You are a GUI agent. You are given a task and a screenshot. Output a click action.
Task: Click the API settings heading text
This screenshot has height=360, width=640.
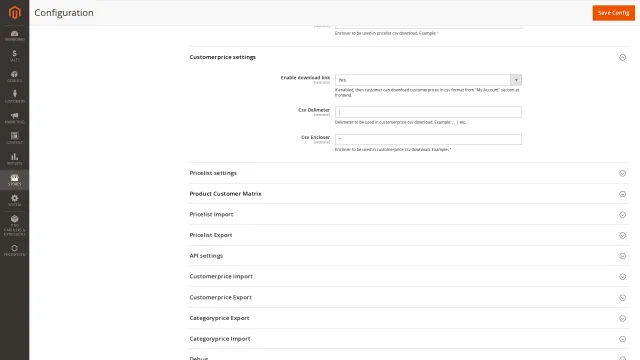point(206,256)
